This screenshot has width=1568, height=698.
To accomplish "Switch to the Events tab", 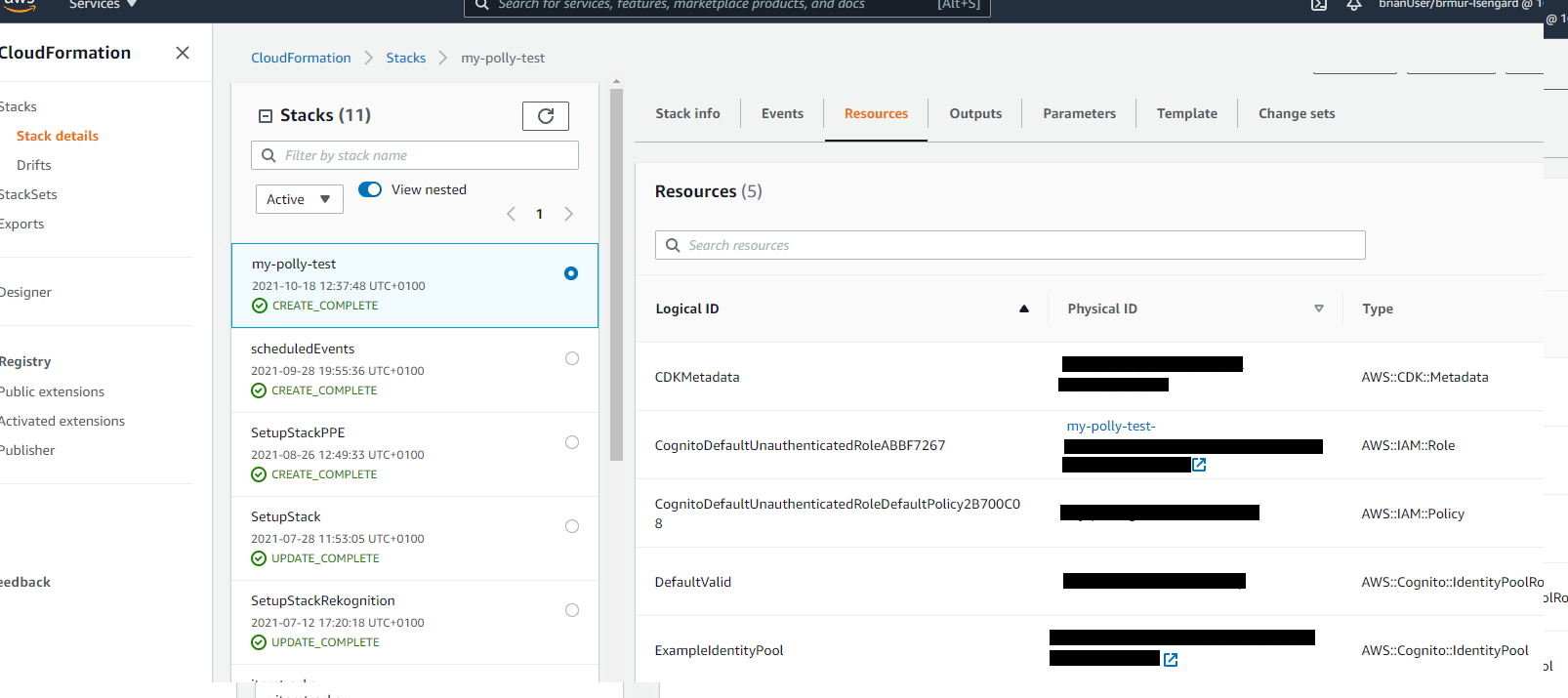I will click(x=782, y=113).
